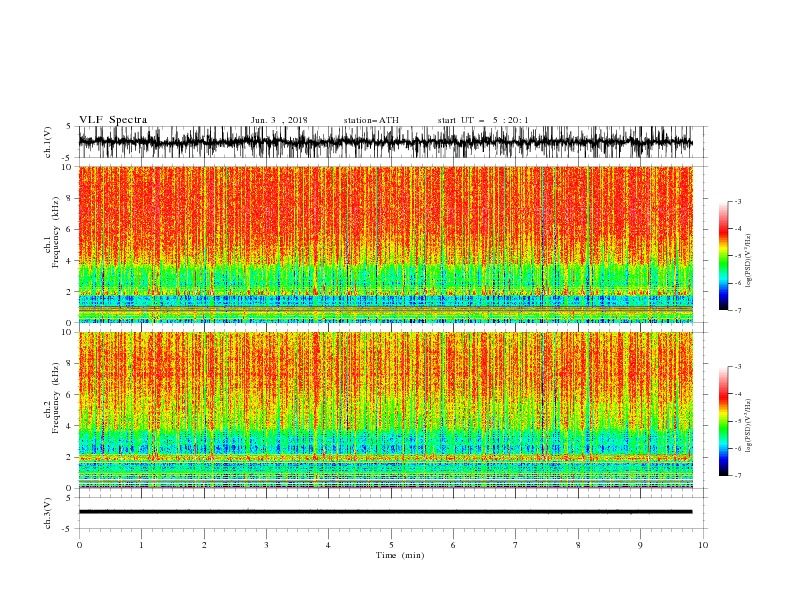Select the date text "Jun. 3 , 2018"
This screenshot has width=792, height=612.
point(279,120)
